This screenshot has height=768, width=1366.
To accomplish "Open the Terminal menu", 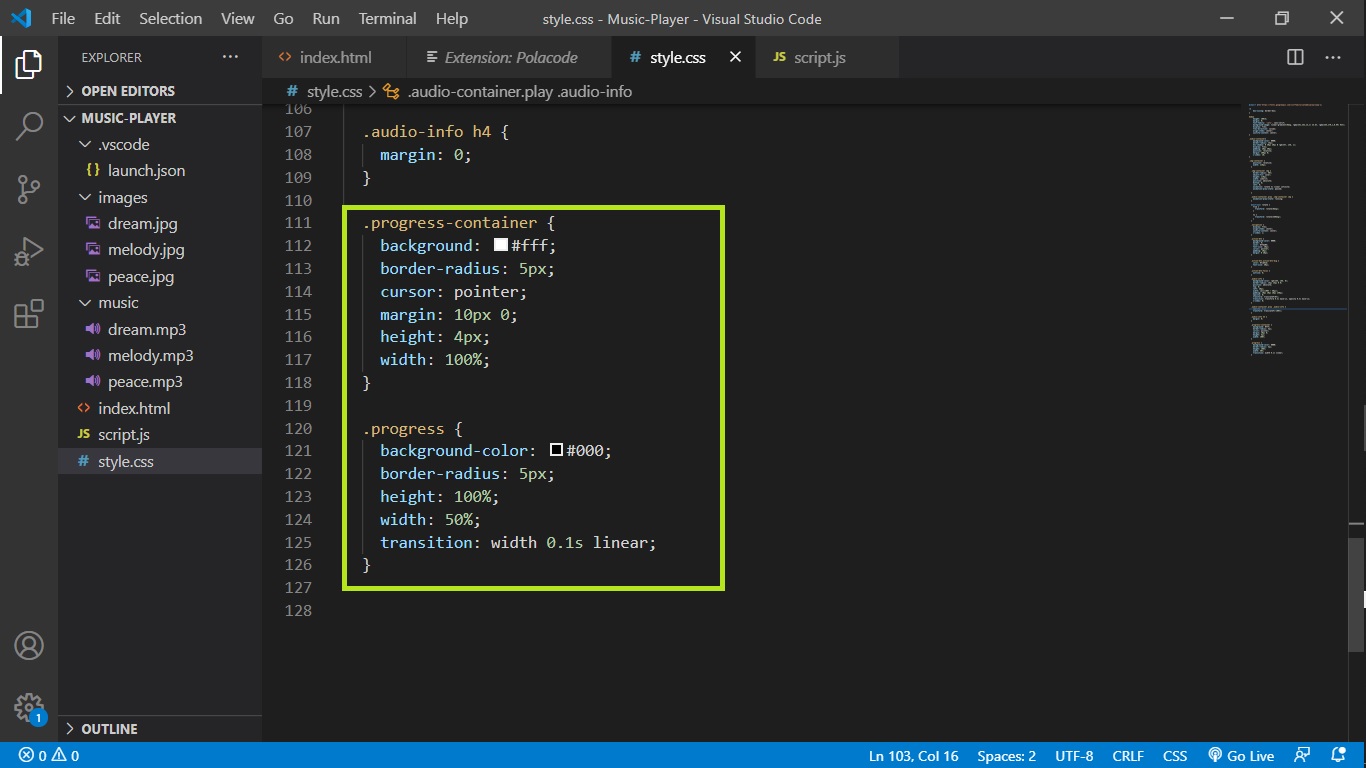I will 388,18.
